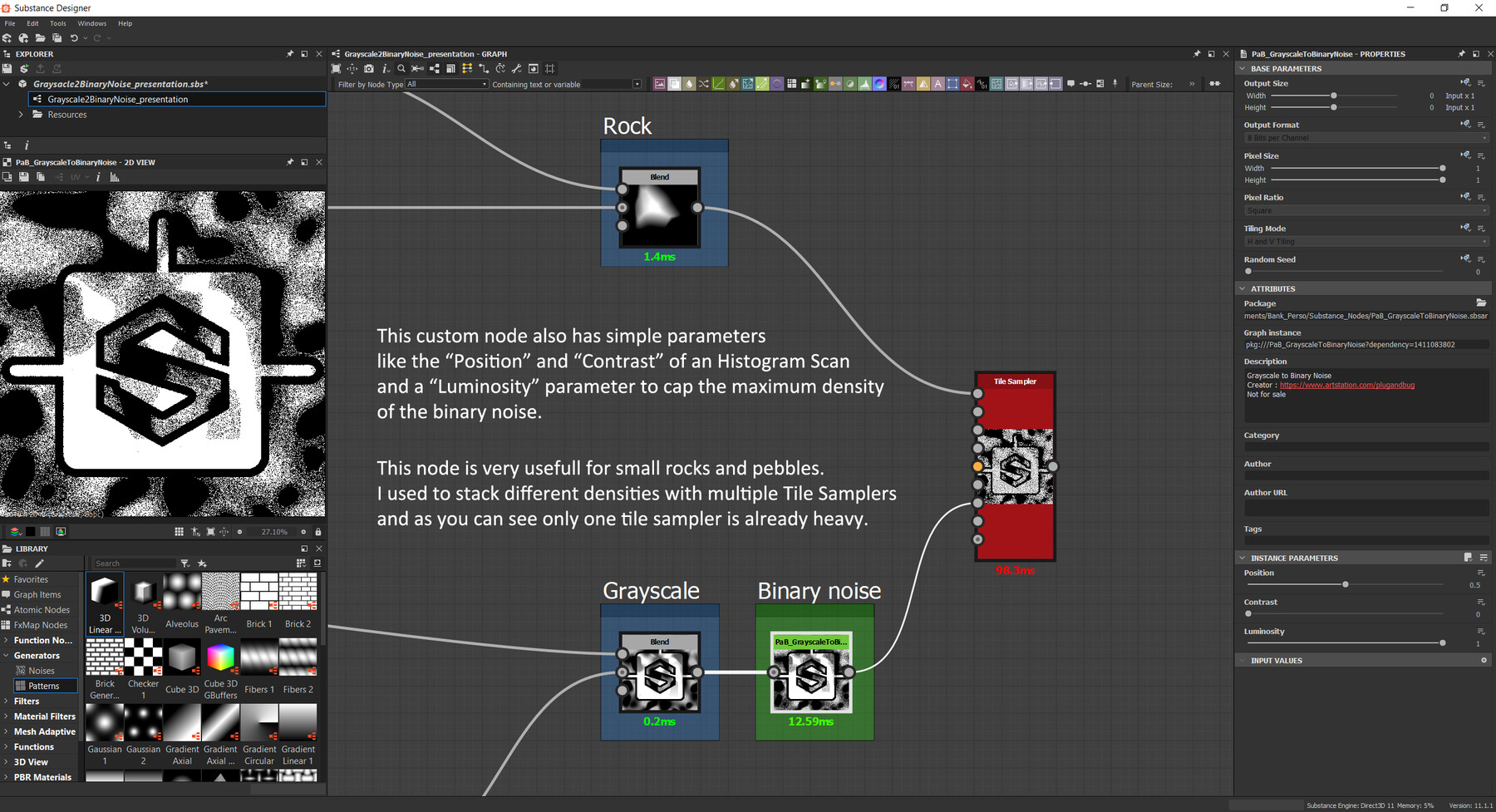
Task: Adjust the Contrast slider handle
Action: tap(1248, 613)
